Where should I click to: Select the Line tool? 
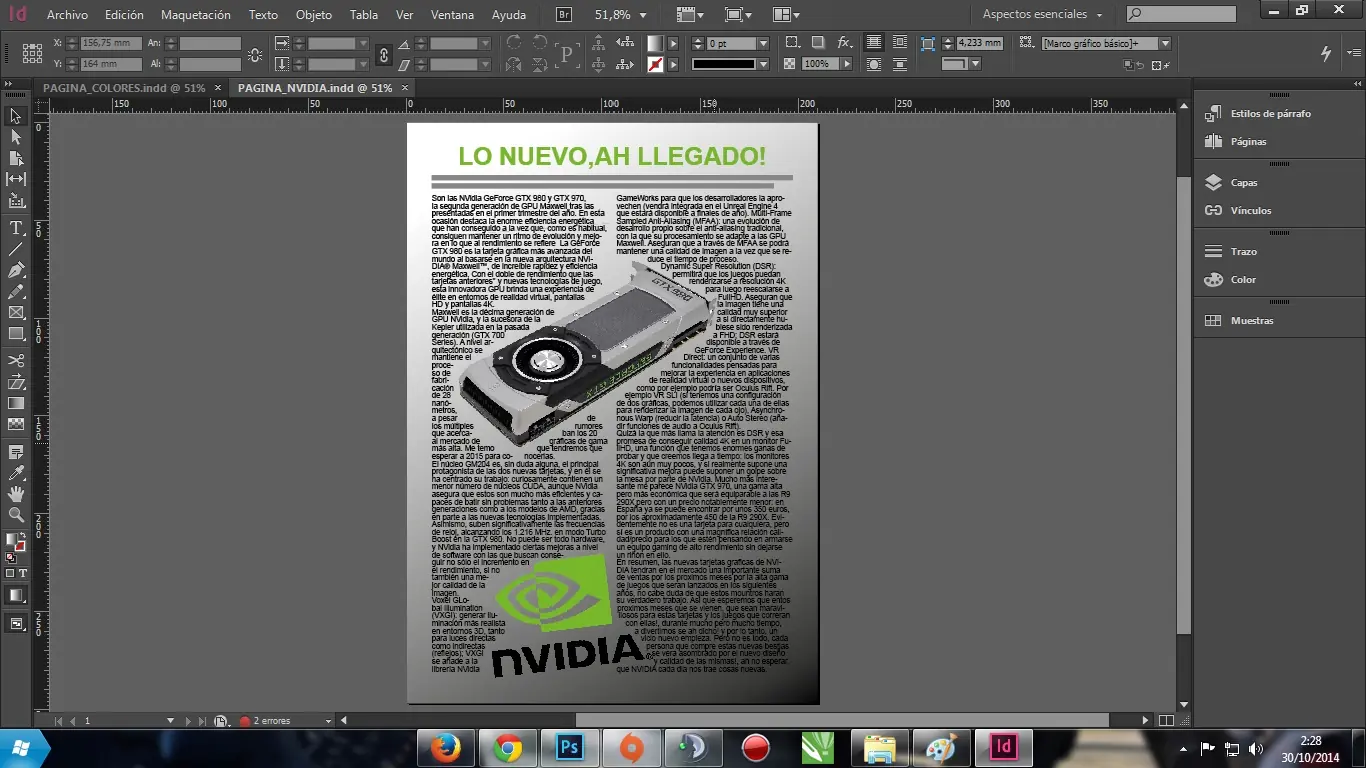[x=16, y=249]
